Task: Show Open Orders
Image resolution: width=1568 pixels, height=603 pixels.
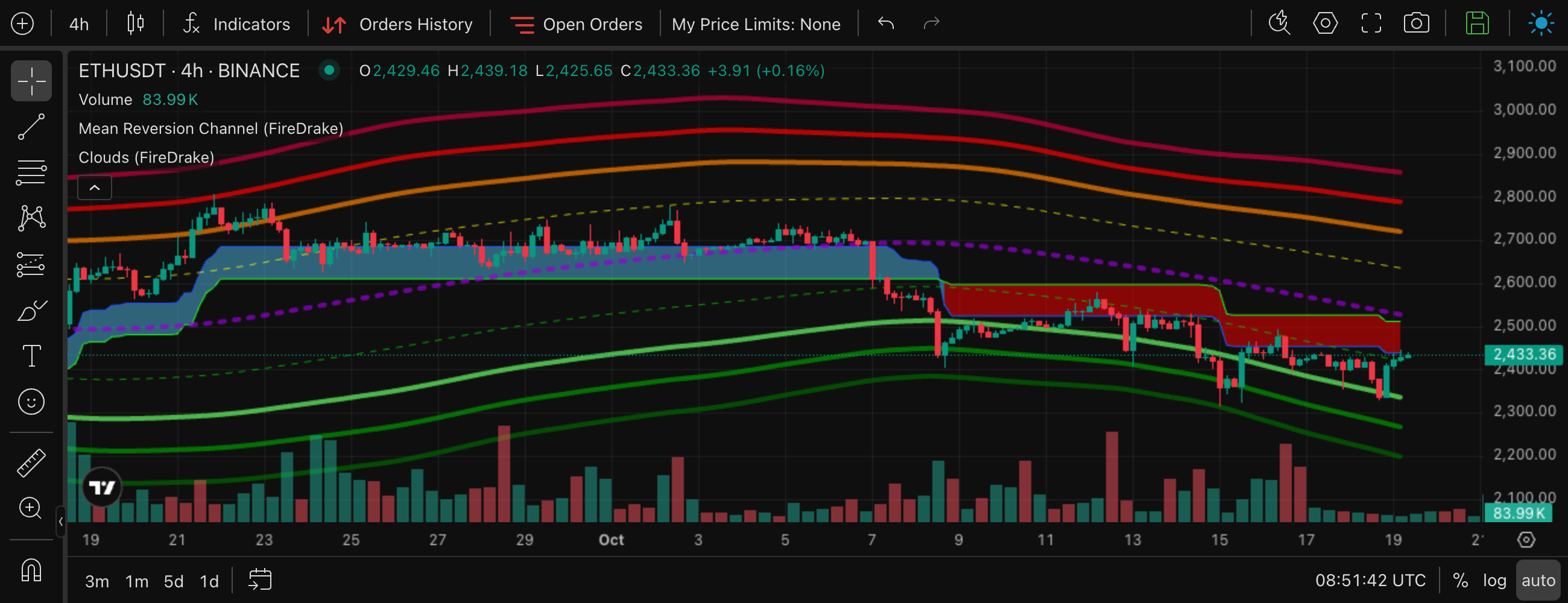Action: tap(576, 24)
